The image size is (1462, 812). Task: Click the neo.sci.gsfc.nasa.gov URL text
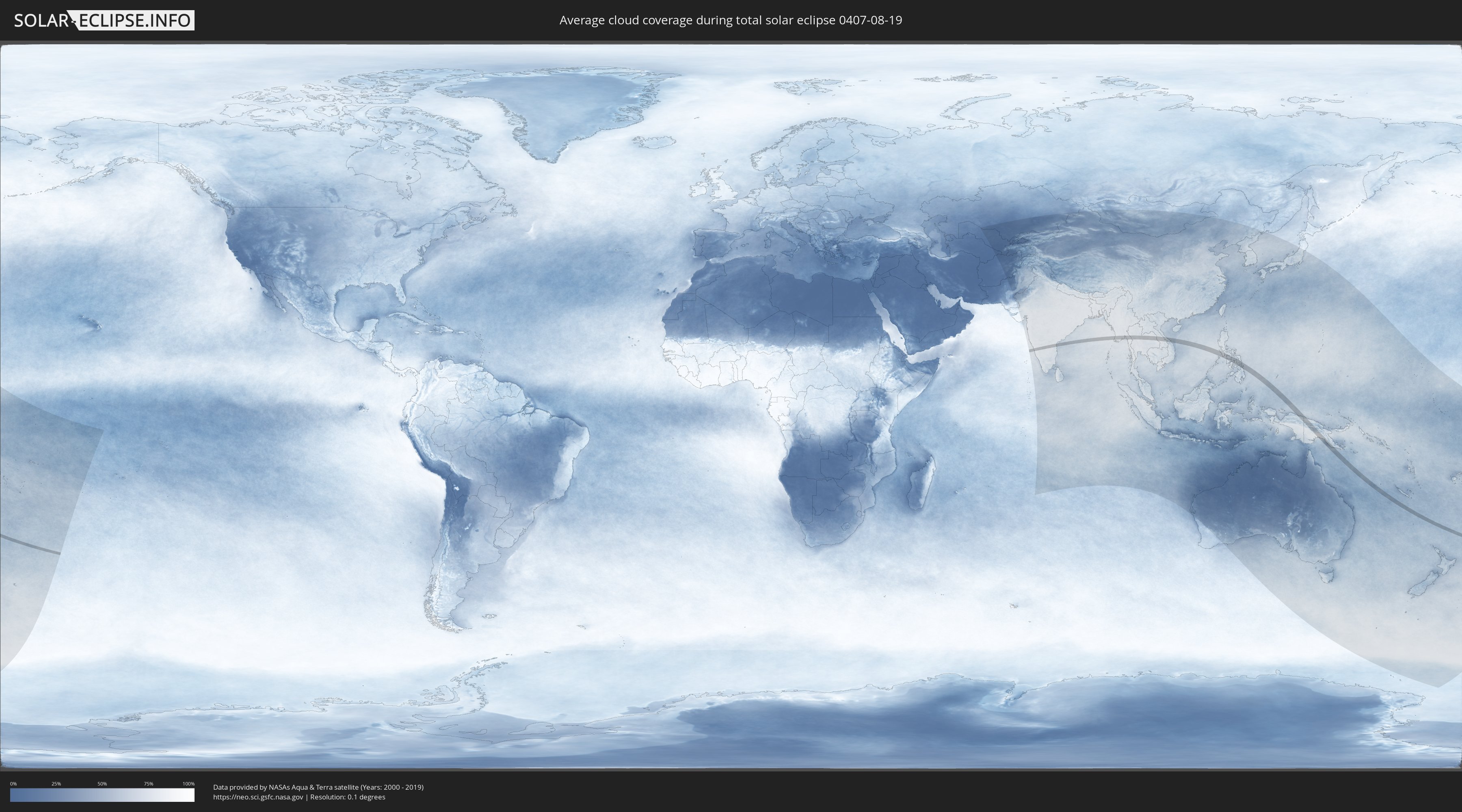258,797
